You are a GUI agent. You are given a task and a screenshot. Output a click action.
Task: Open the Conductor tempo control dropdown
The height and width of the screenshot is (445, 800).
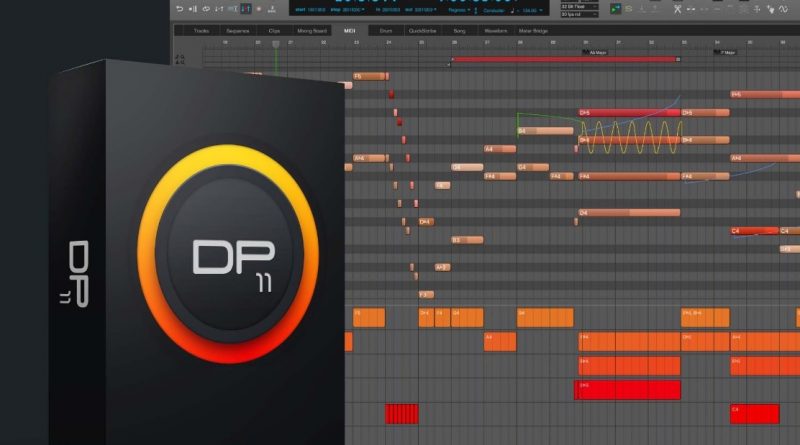tap(494, 10)
